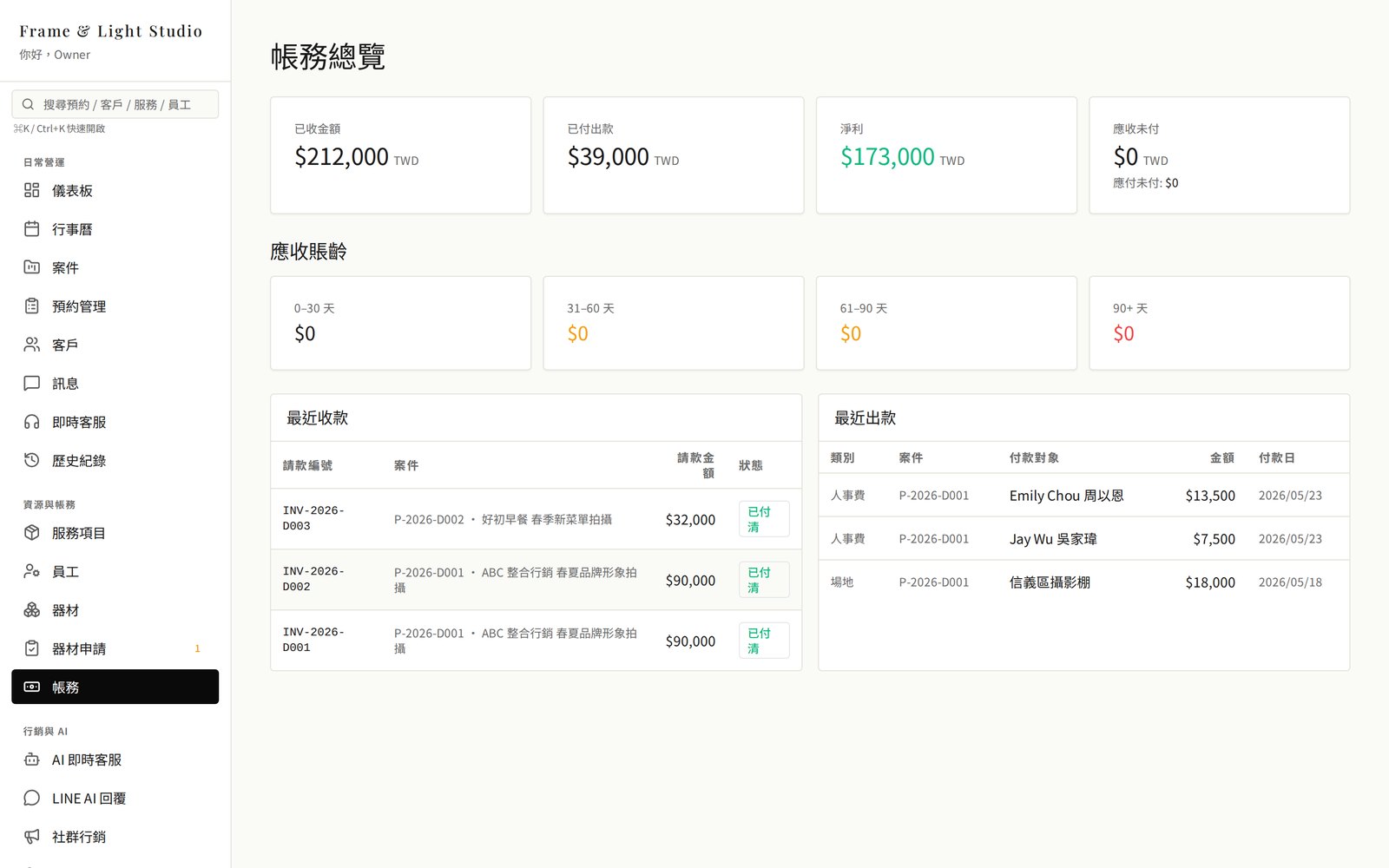1389x868 pixels.
Task: Click the history clock icon beside 歷史紀錄
Action: click(x=32, y=460)
